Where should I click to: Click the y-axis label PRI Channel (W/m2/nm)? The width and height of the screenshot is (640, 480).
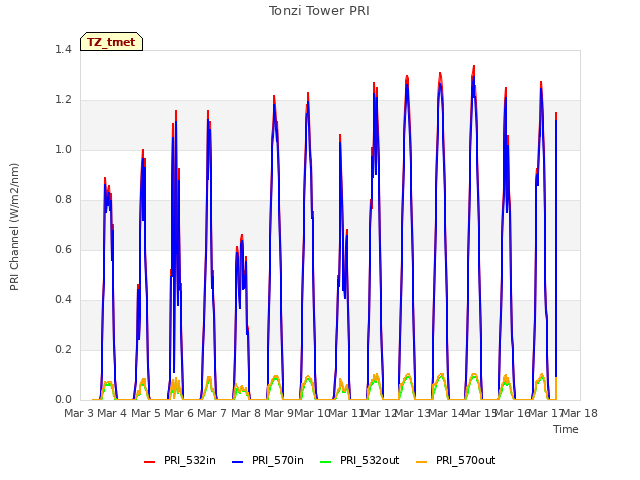pos(14,227)
